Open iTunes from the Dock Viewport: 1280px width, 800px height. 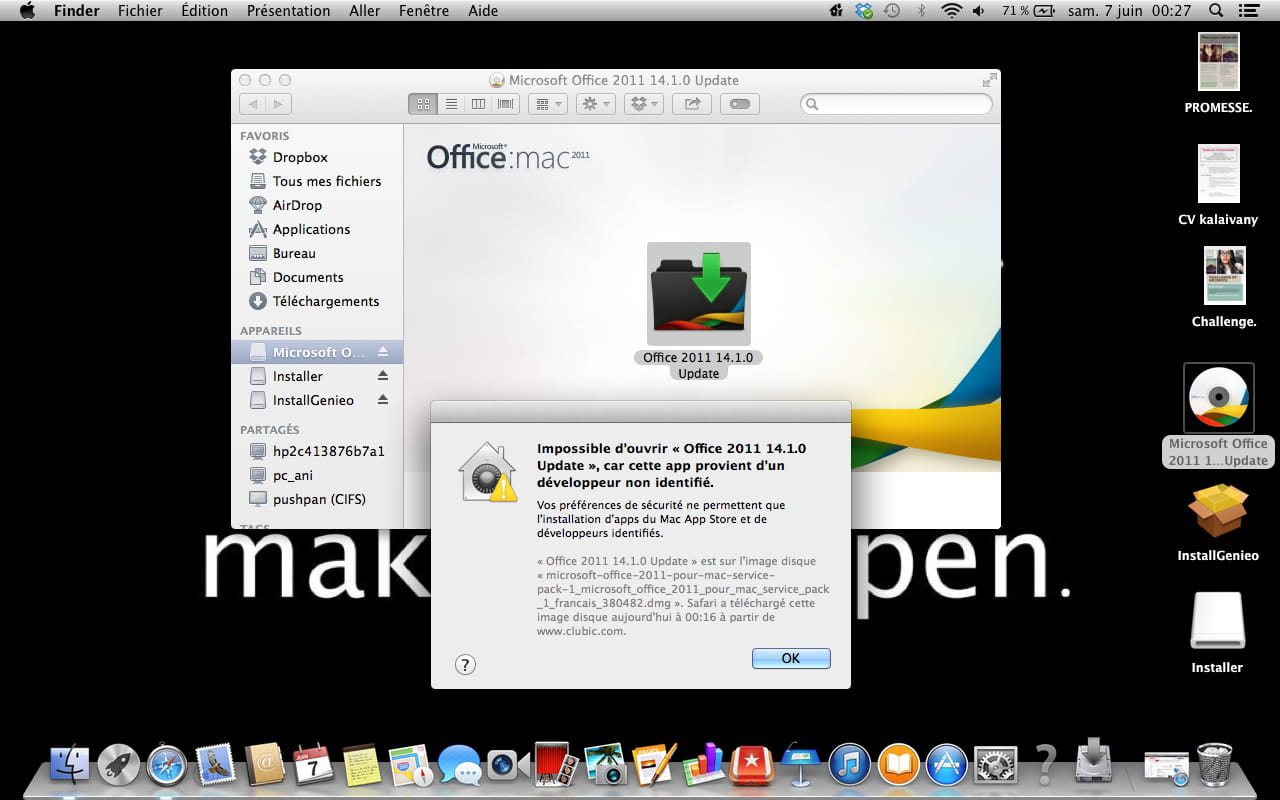pos(850,765)
